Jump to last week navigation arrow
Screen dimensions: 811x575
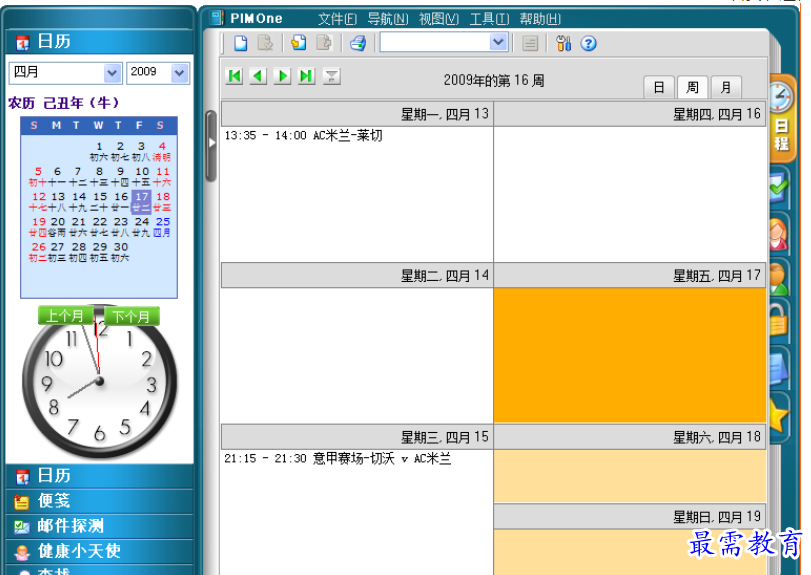tap(307, 77)
